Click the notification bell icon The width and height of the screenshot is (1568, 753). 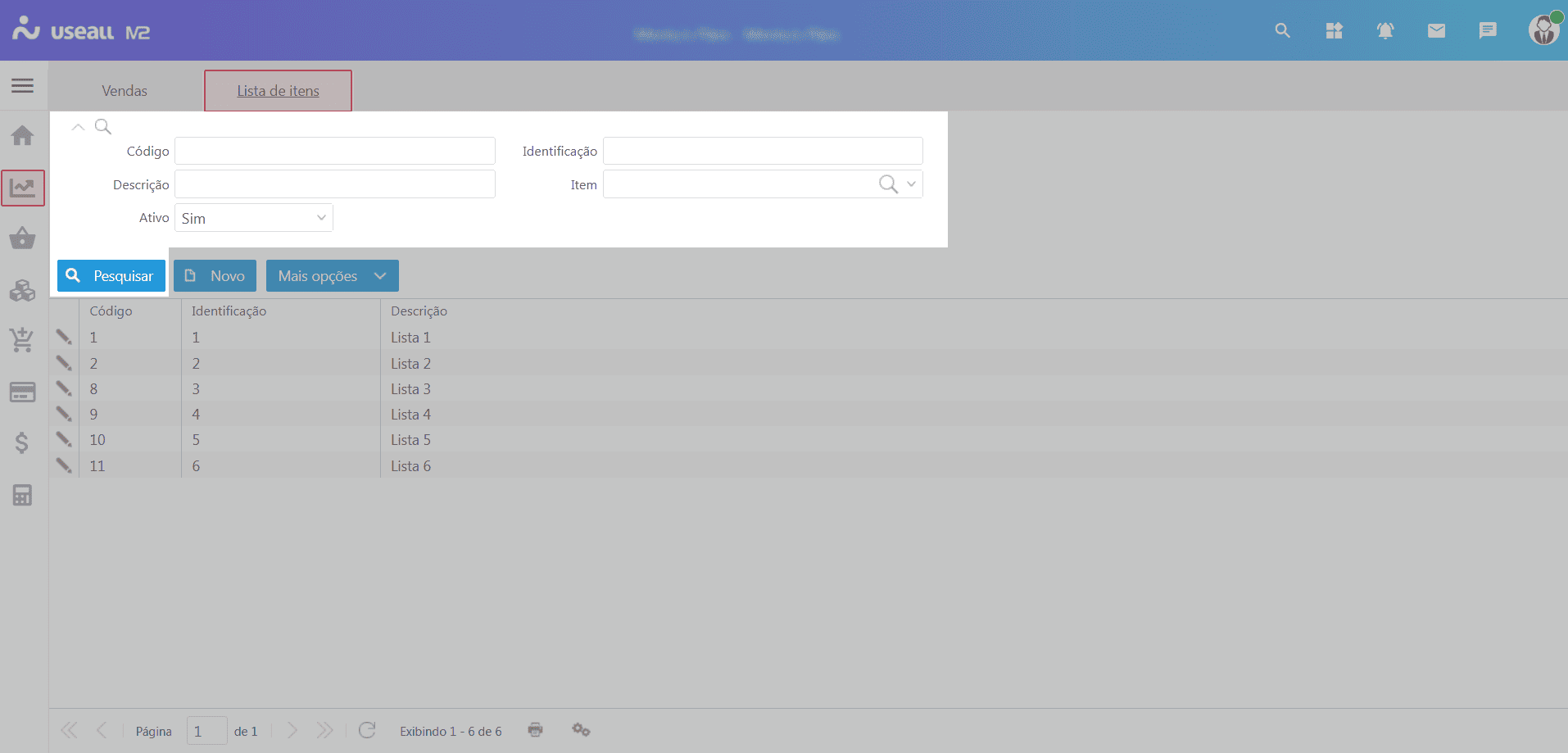pos(1384,31)
